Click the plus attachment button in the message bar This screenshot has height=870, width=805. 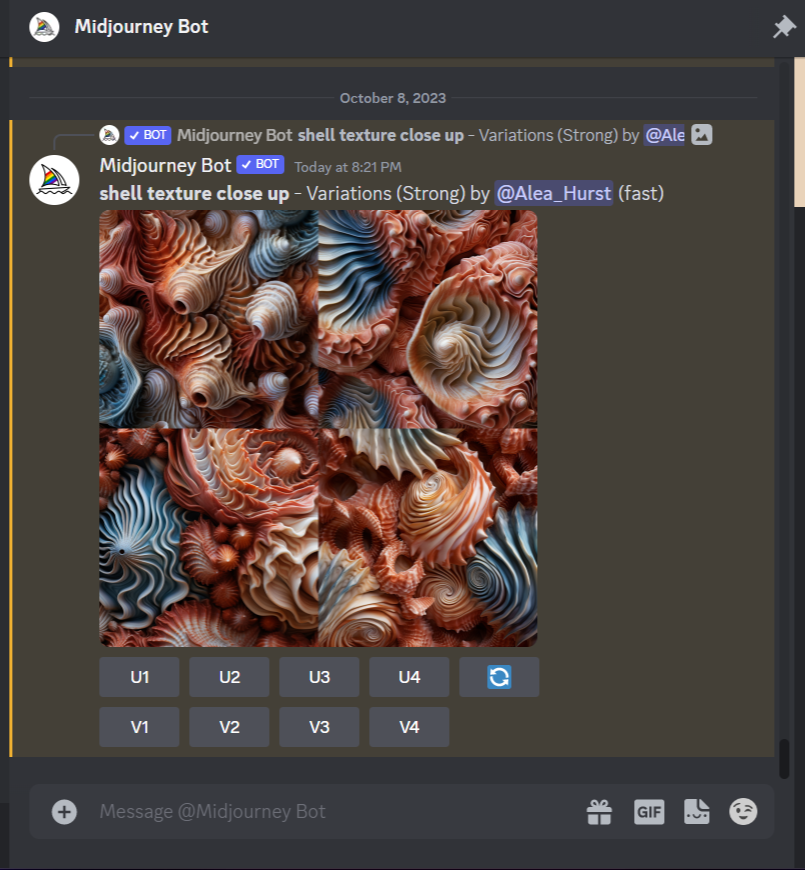(64, 812)
